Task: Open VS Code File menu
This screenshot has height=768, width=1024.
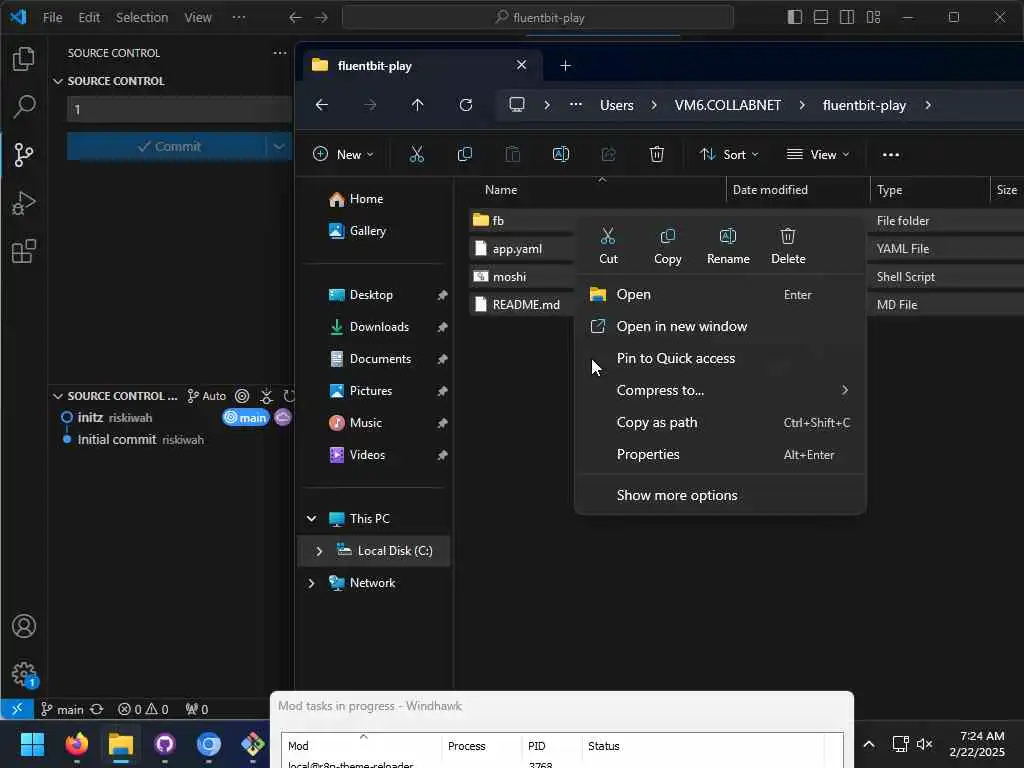Action: 52,18
